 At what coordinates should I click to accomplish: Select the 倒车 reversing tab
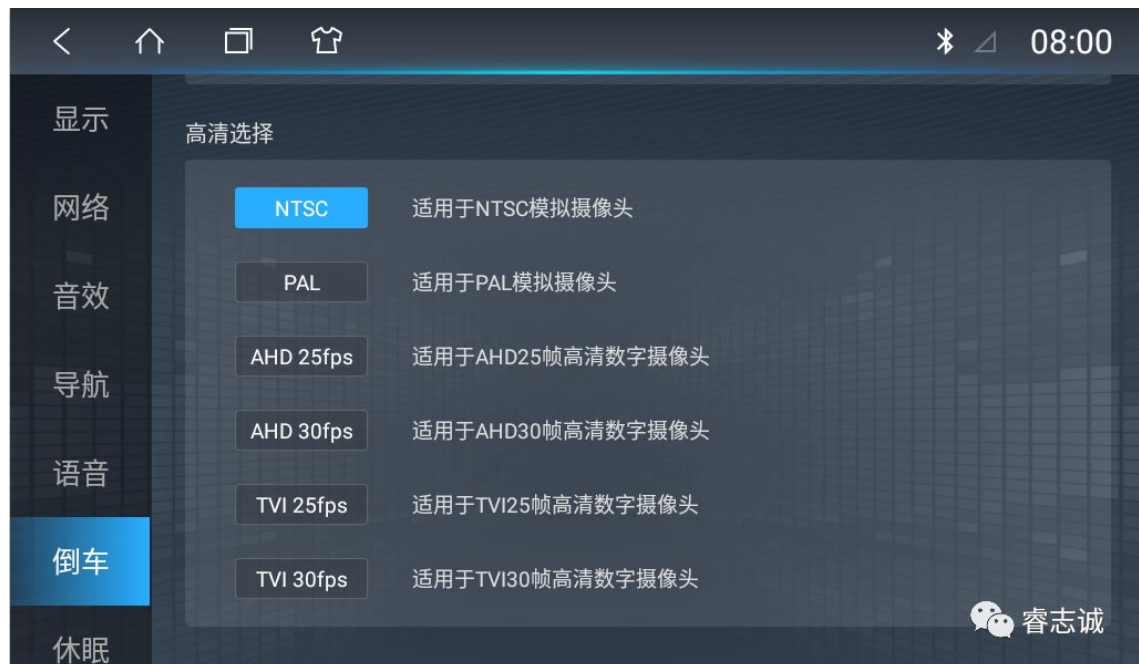[x=80, y=561]
